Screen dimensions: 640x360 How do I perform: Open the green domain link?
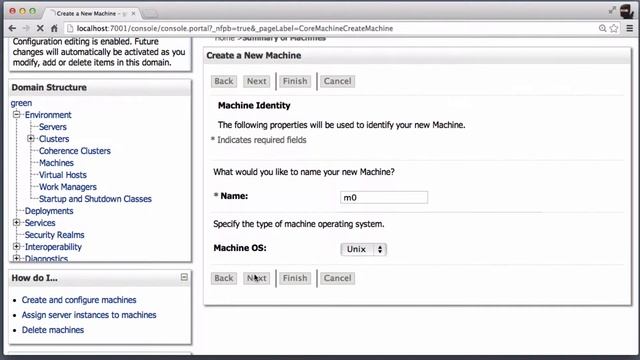pos(21,103)
